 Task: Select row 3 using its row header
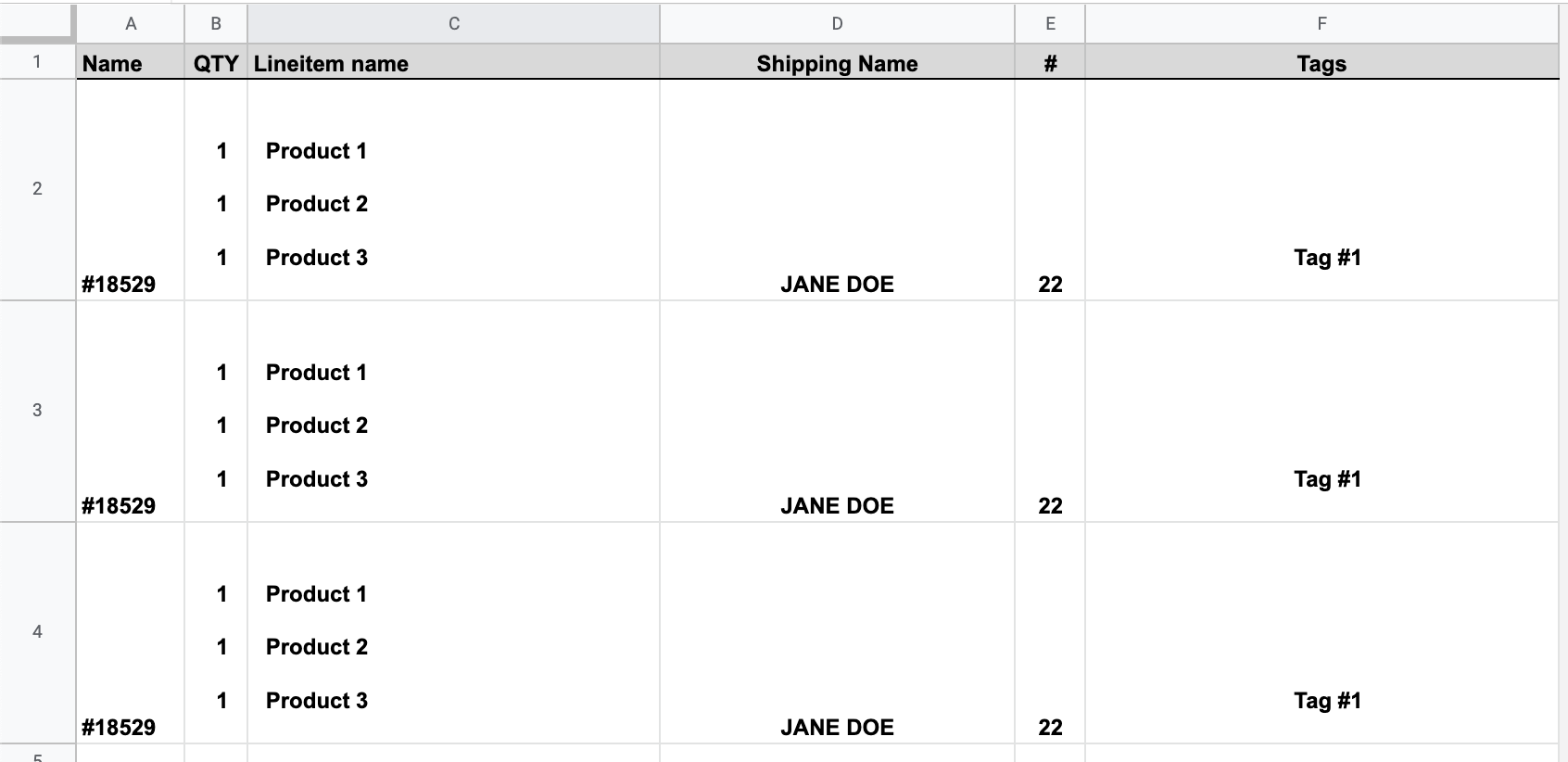pos(37,411)
